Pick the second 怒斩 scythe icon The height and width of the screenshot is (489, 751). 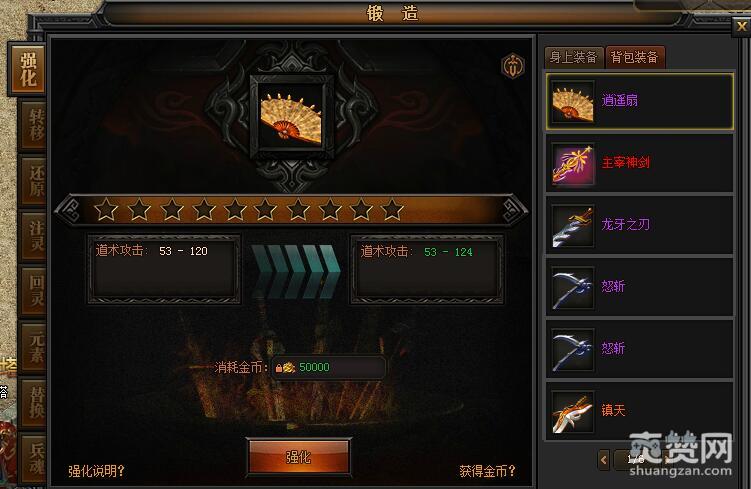pyautogui.click(x=573, y=350)
